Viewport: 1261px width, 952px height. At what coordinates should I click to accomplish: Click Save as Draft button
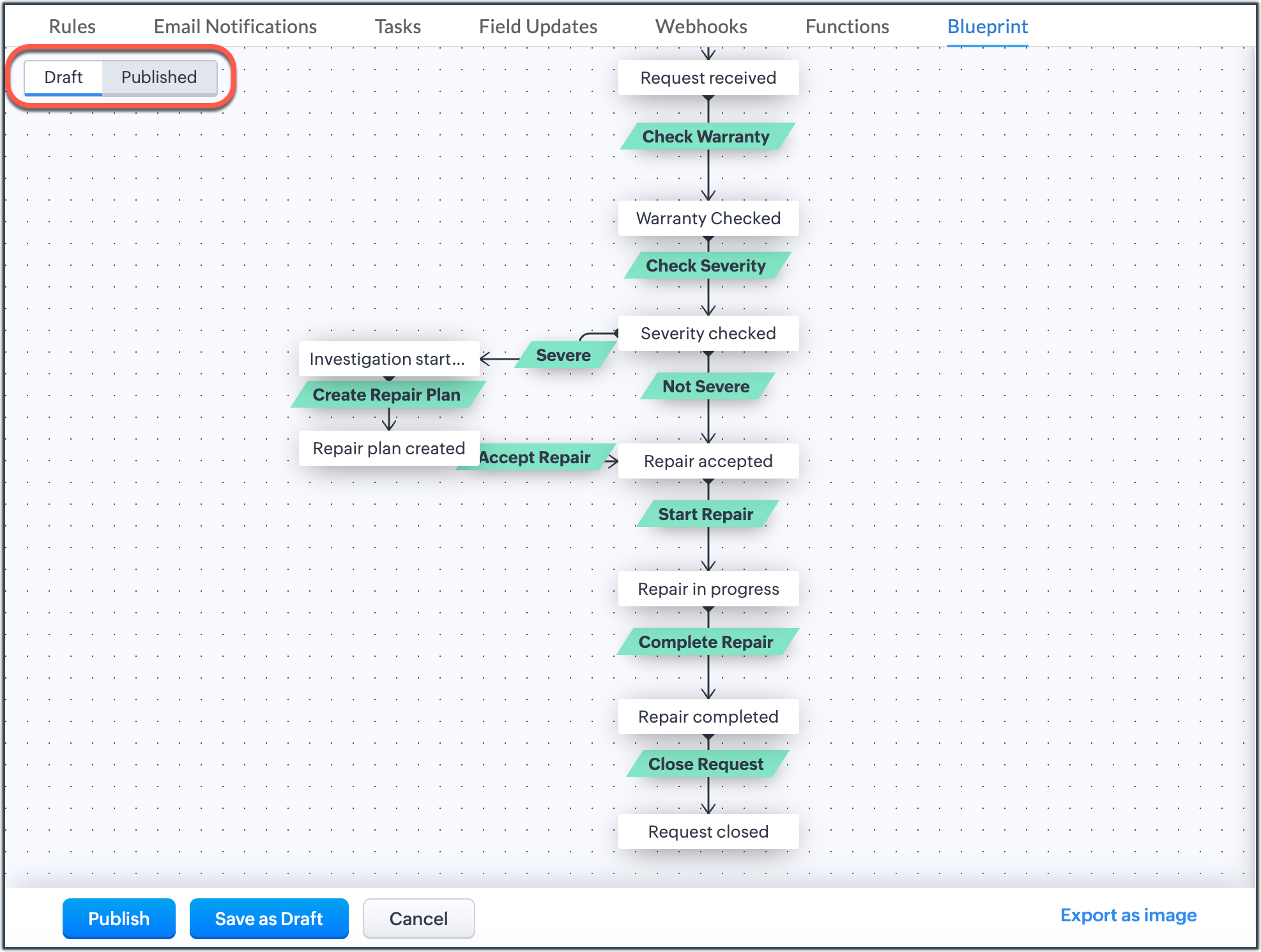[x=269, y=918]
